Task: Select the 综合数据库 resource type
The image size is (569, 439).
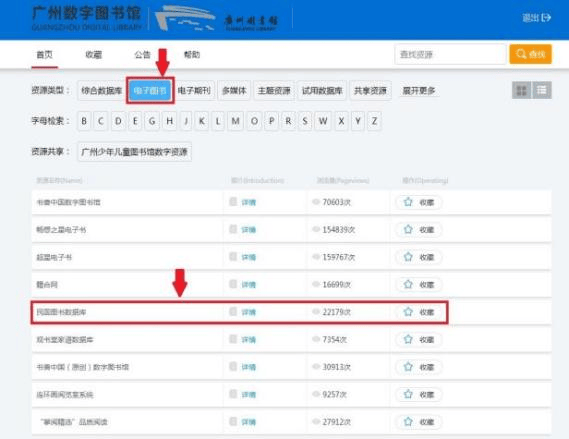Action: [x=102, y=90]
